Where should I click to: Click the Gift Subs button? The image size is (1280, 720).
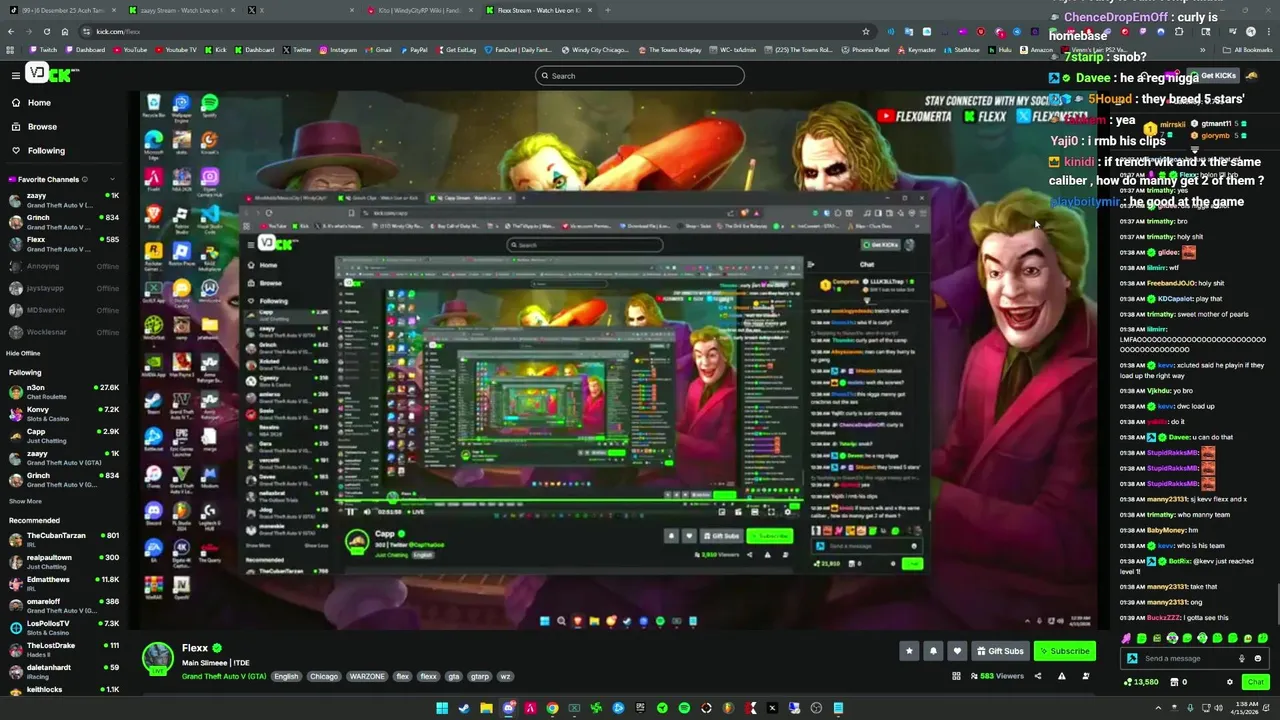pyautogui.click(x=1000, y=651)
